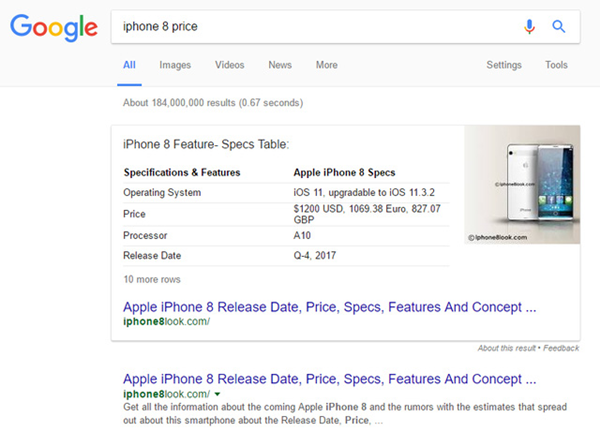This screenshot has height=431, width=600.
Task: Click the Processor row label
Action: [x=145, y=235]
